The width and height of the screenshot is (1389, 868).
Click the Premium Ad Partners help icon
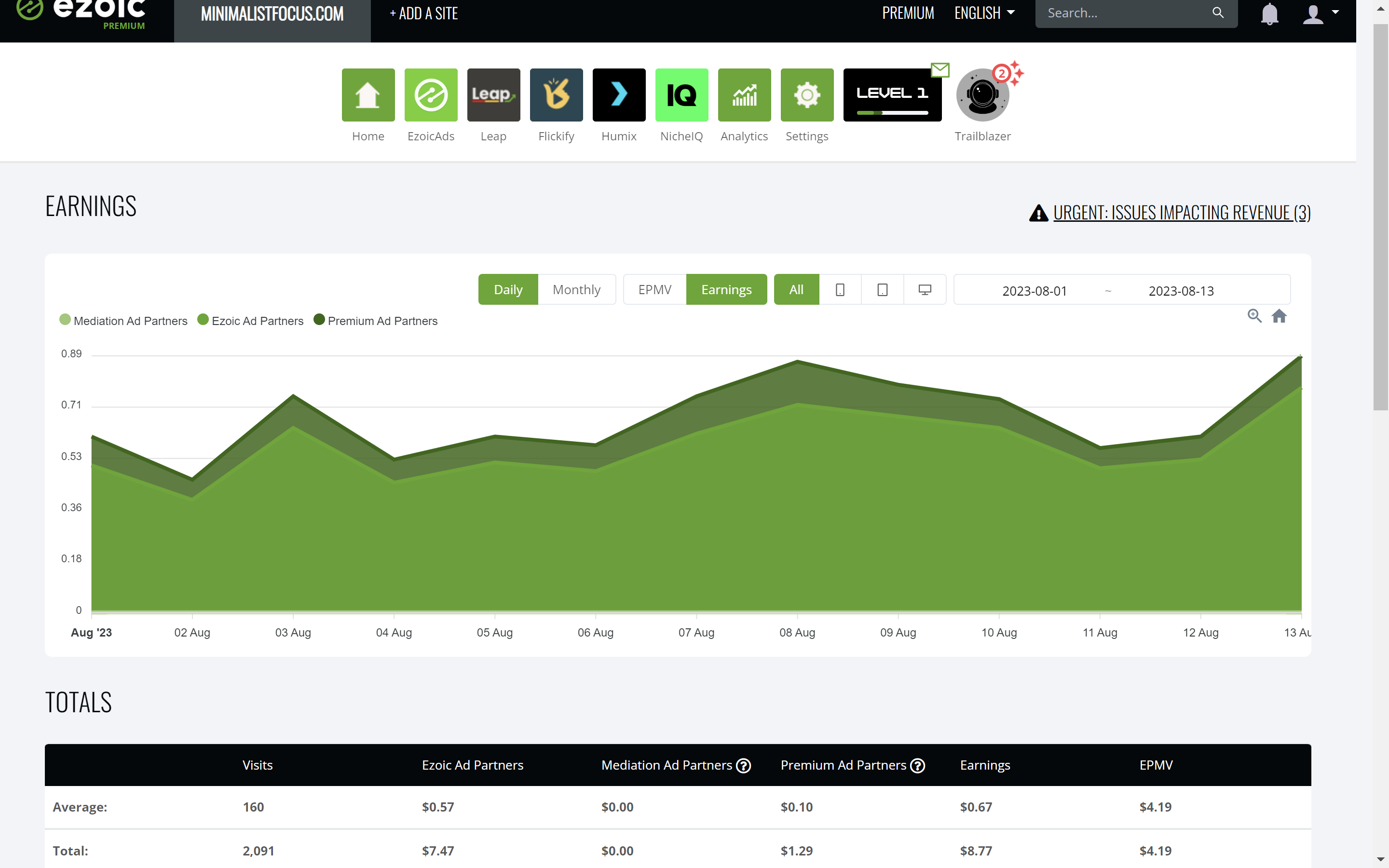pyautogui.click(x=917, y=765)
